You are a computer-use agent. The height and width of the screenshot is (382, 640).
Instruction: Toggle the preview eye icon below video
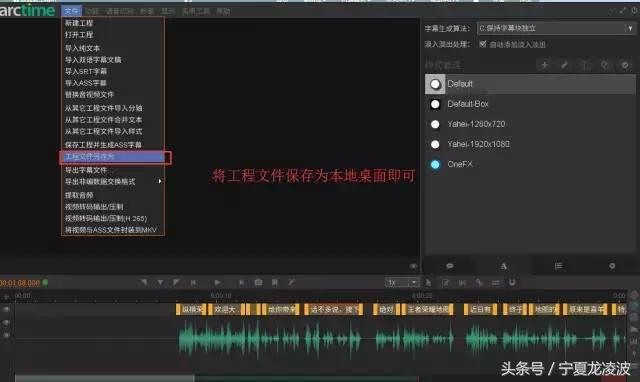point(413,266)
